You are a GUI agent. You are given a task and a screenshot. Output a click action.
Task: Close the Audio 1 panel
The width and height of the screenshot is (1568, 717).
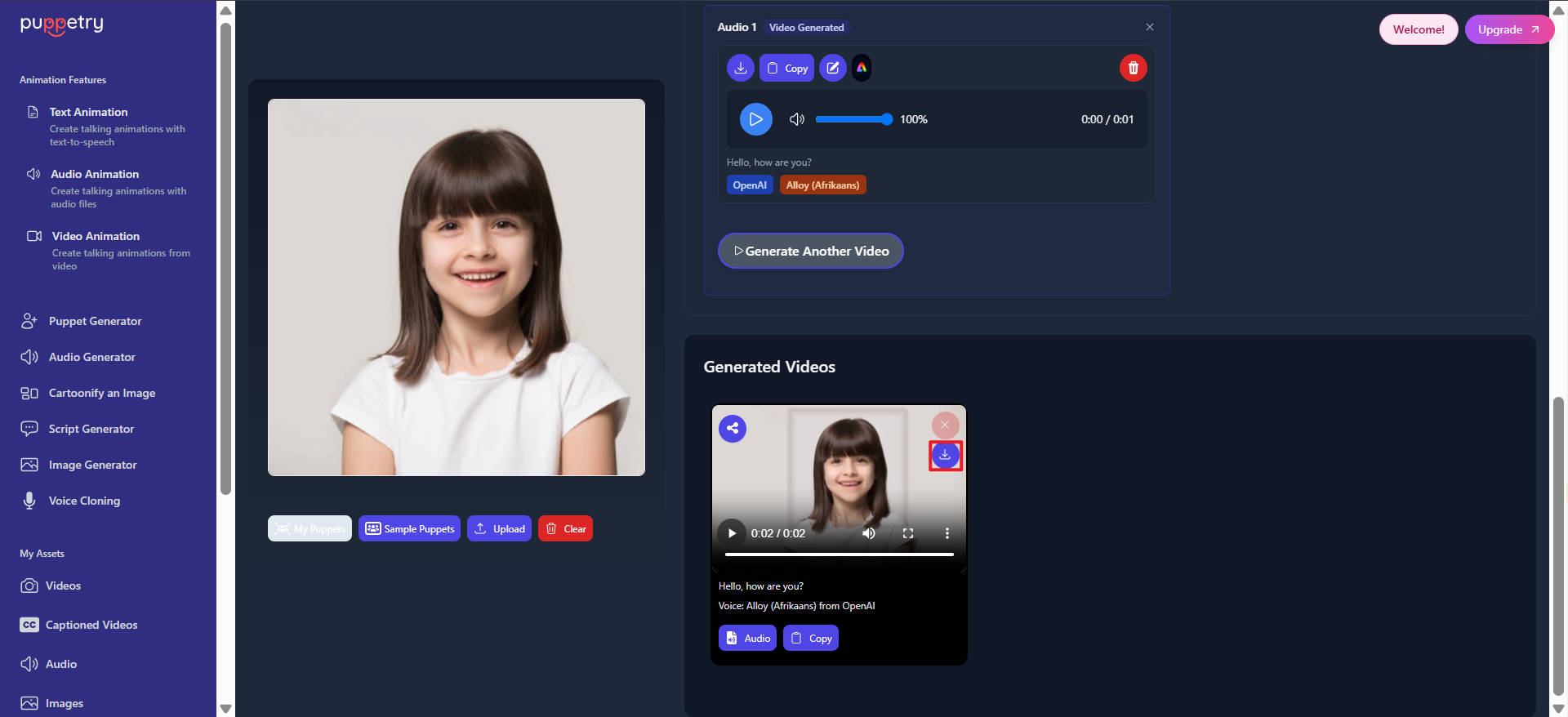pos(1149,27)
